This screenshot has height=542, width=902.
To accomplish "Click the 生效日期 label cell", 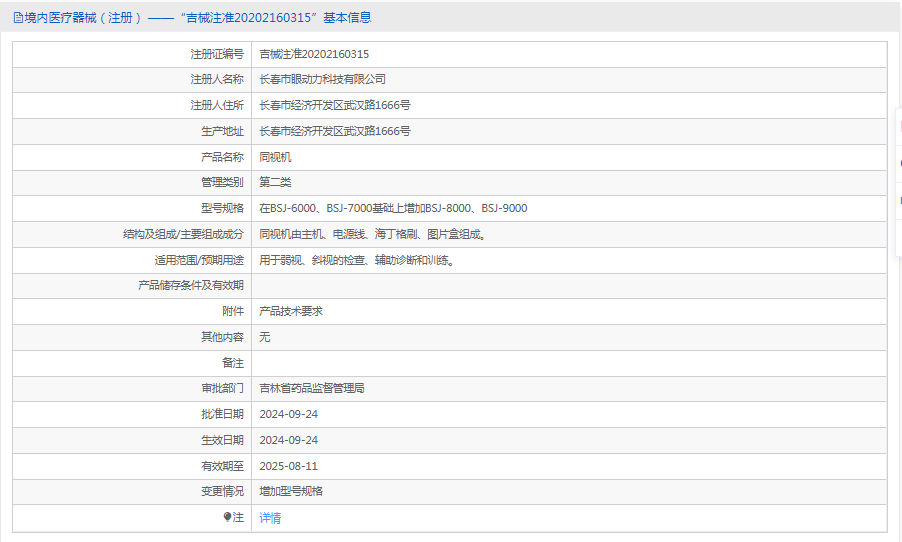I will 132,440.
